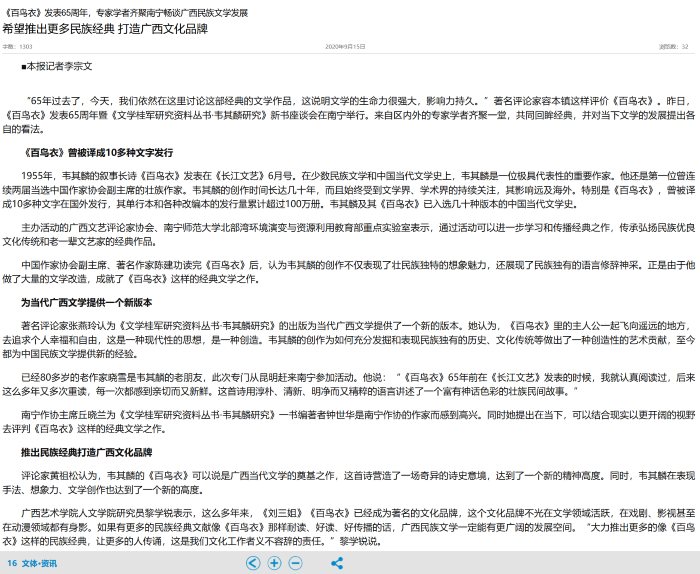Image resolution: width=700 pixels, height=574 pixels.
Task: Select the publication date 2020年9月15日
Action: pos(345,46)
